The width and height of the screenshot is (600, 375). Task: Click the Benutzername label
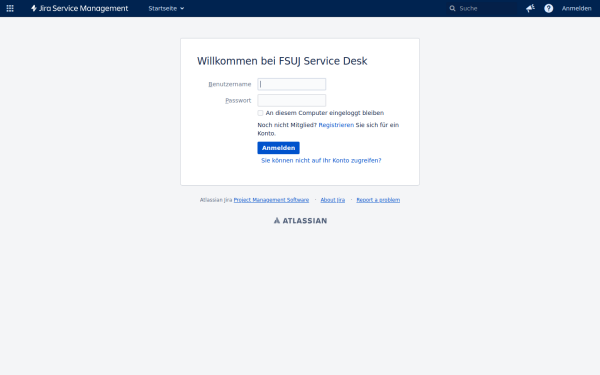click(x=230, y=84)
